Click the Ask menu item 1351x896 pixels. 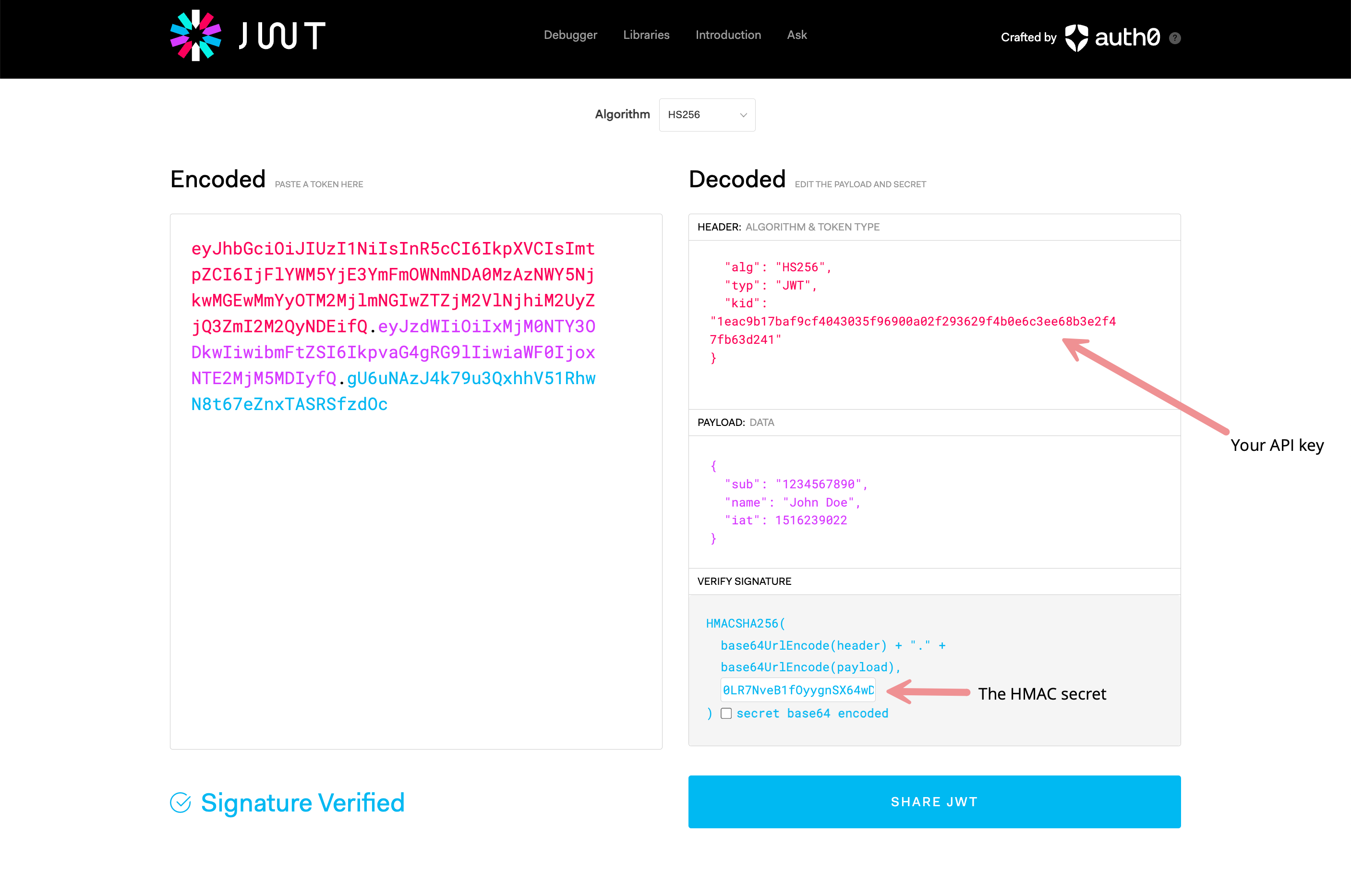(x=796, y=35)
